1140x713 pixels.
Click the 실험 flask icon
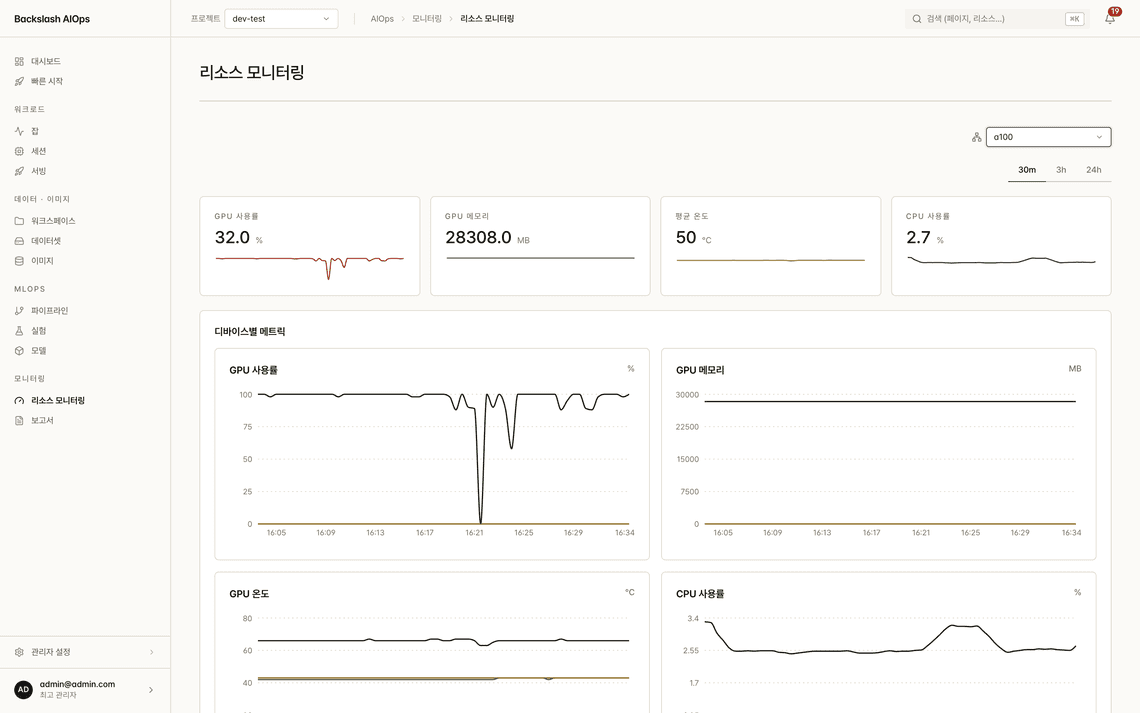(x=20, y=331)
